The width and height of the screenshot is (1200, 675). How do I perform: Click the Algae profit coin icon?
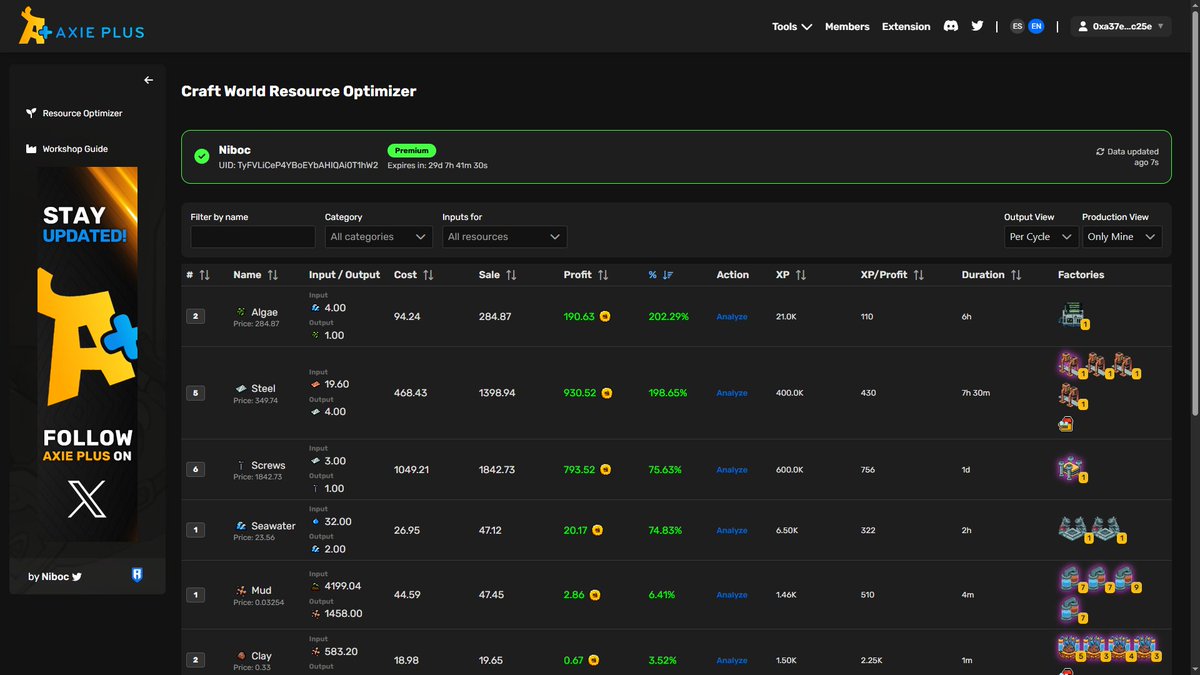(x=605, y=316)
